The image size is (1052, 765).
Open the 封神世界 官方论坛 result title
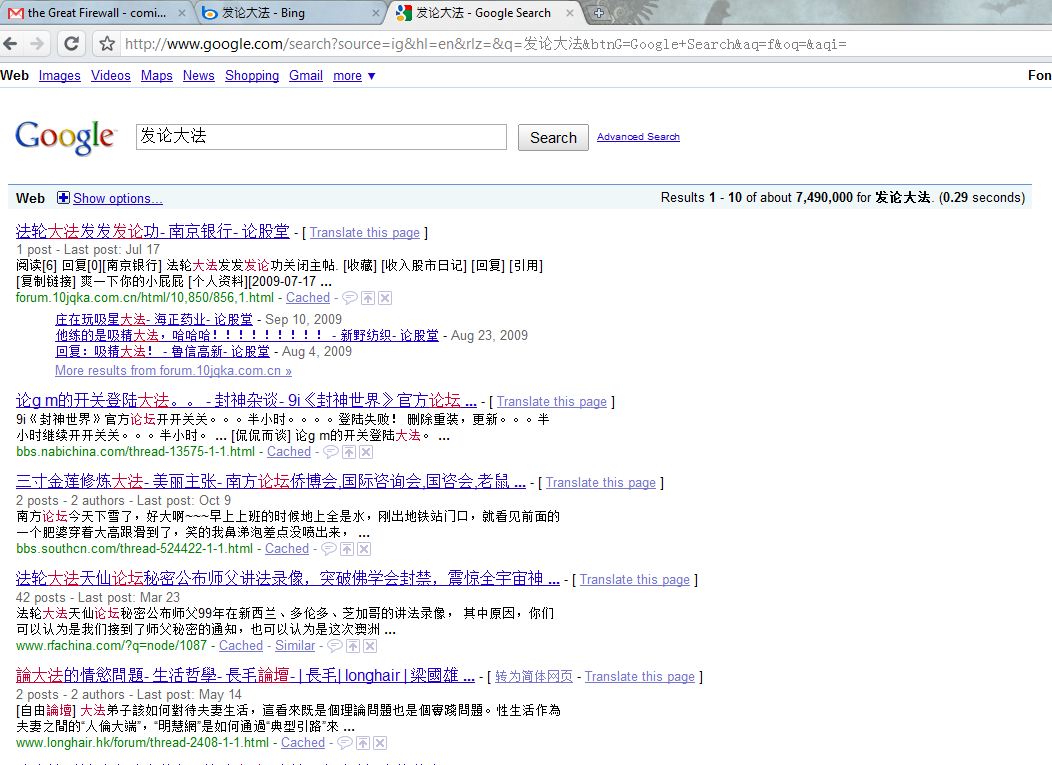tap(246, 401)
